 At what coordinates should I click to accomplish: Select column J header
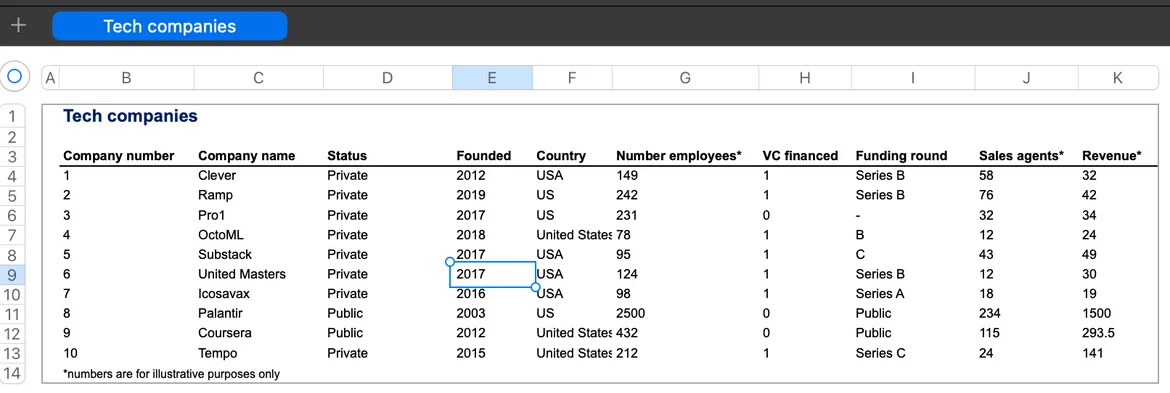tap(1026, 78)
